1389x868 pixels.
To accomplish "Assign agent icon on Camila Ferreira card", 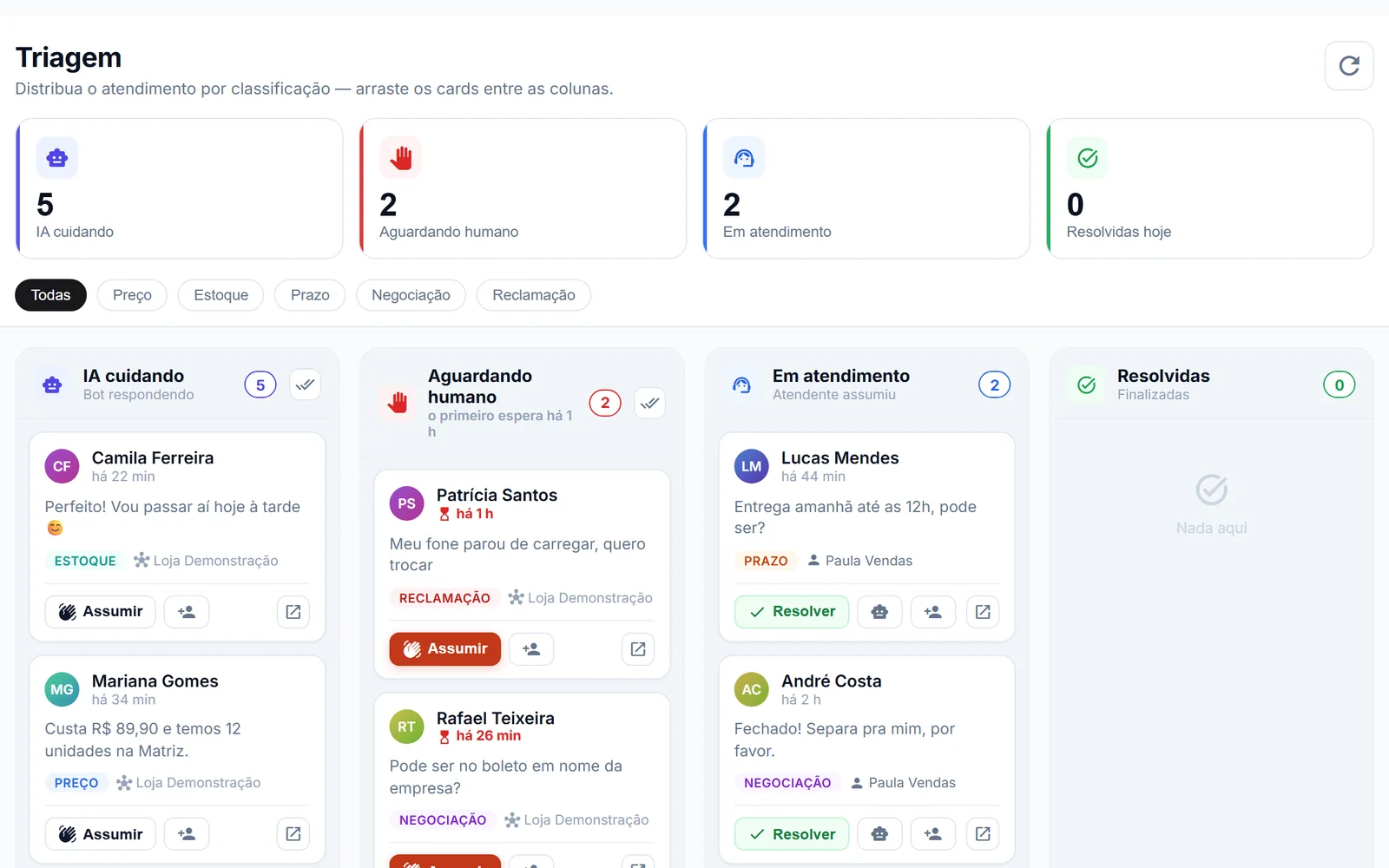I will 187,612.
